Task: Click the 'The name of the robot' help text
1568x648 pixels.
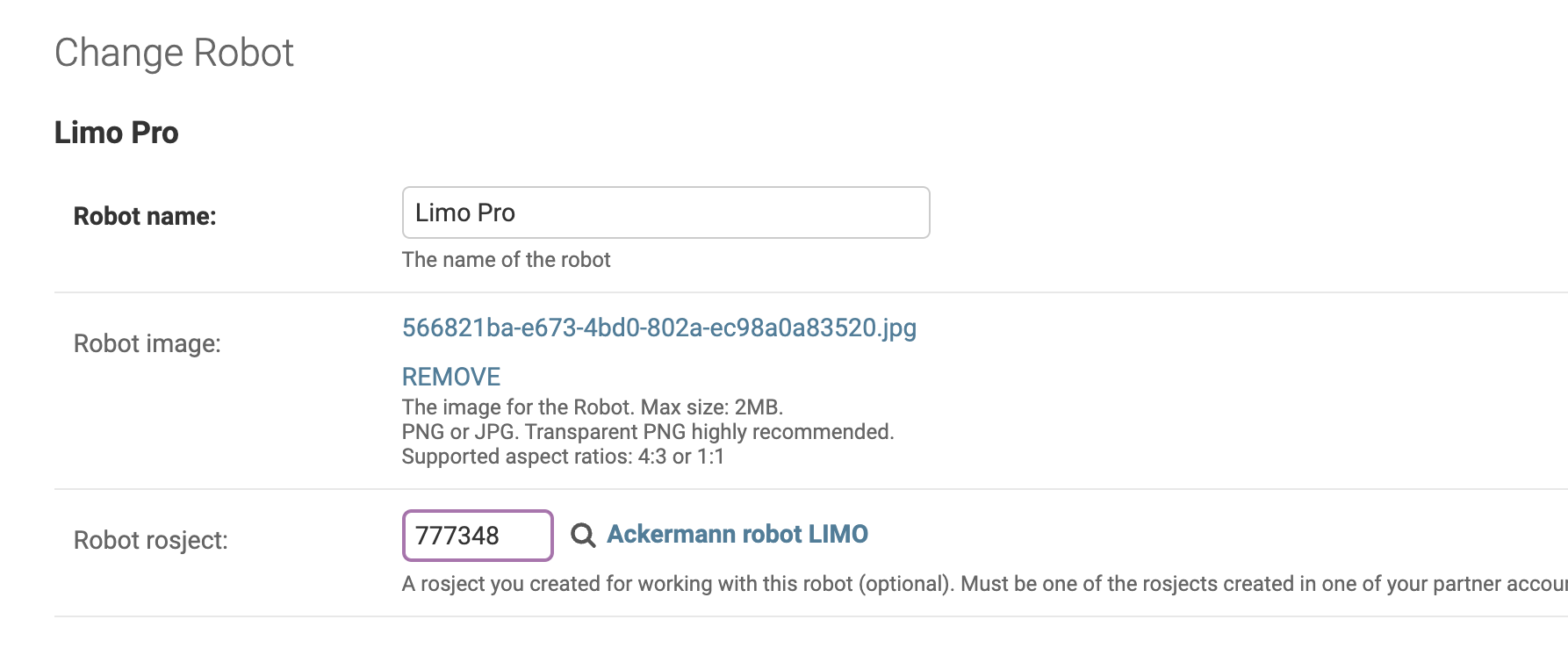Action: (x=506, y=260)
